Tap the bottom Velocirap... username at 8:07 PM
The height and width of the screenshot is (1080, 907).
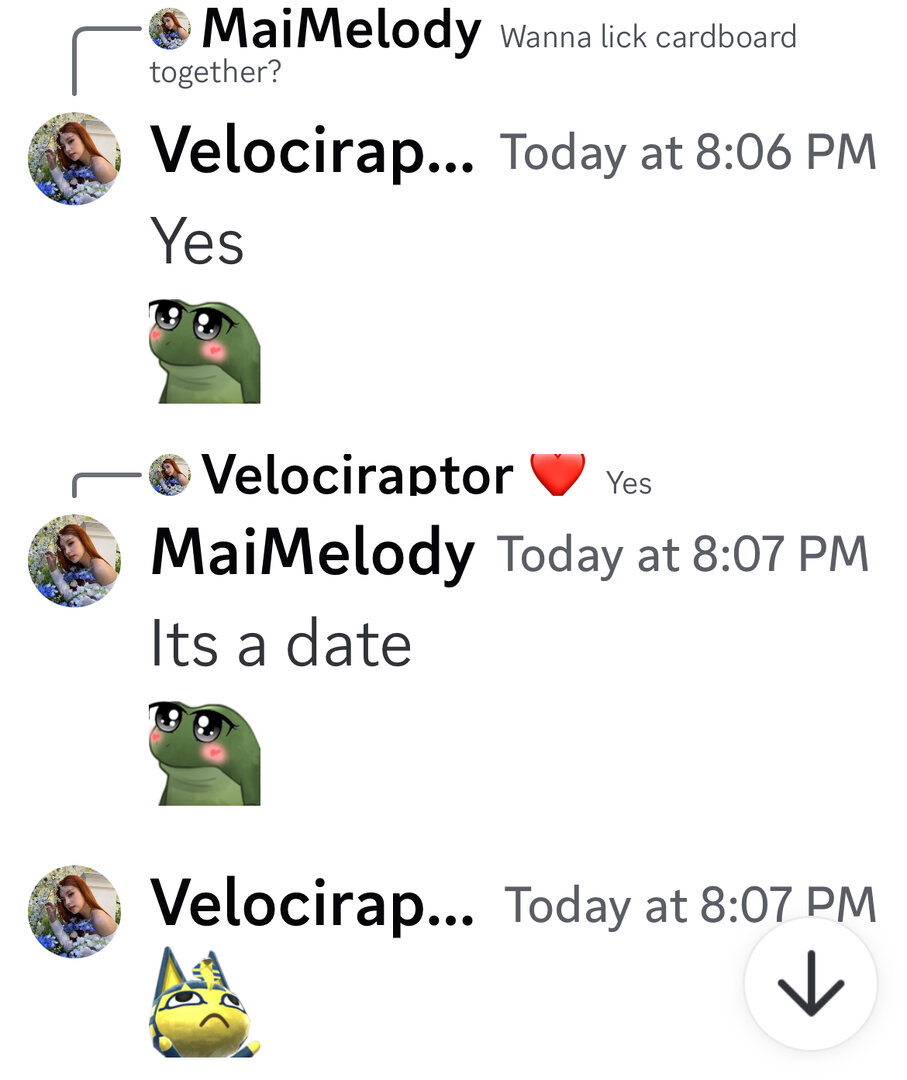(x=313, y=904)
